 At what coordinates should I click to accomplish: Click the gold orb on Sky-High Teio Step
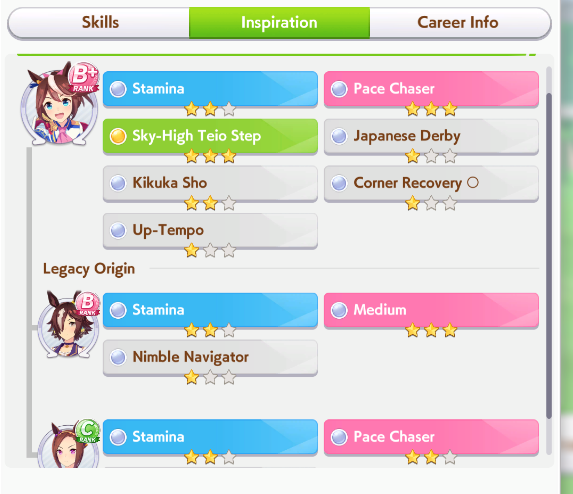click(118, 136)
